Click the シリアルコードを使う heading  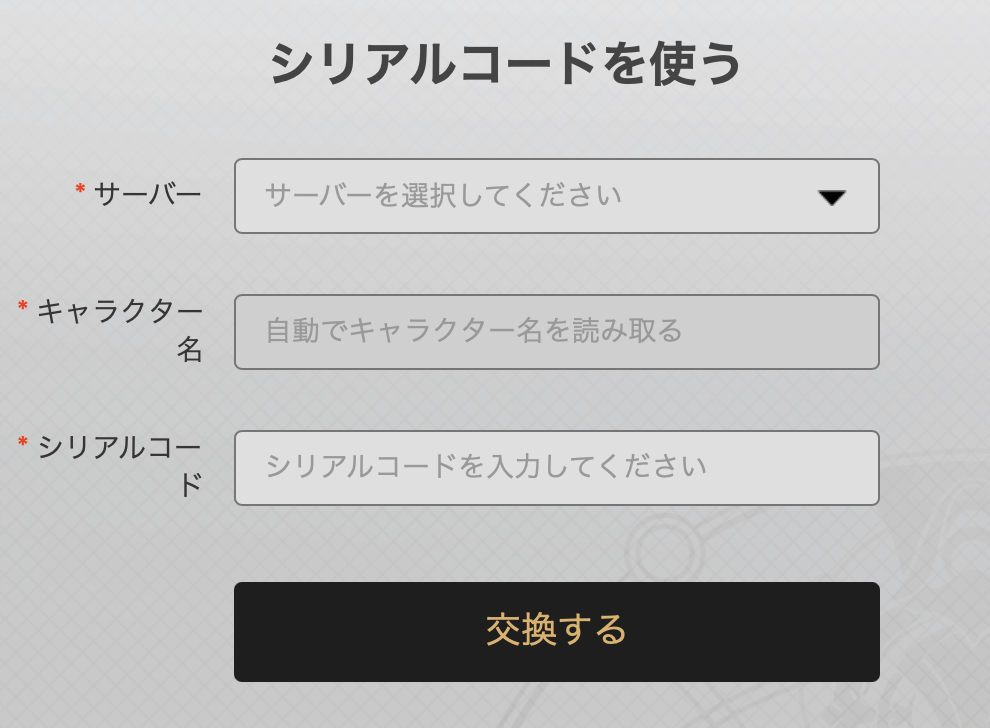tap(505, 64)
